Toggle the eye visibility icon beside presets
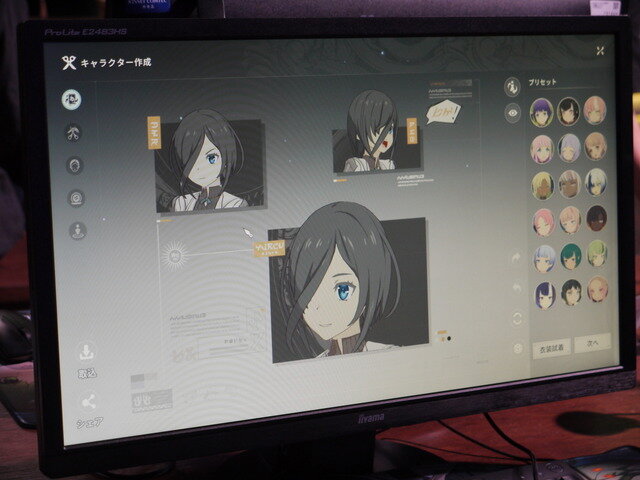Viewport: 640px width, 480px height. [513, 113]
